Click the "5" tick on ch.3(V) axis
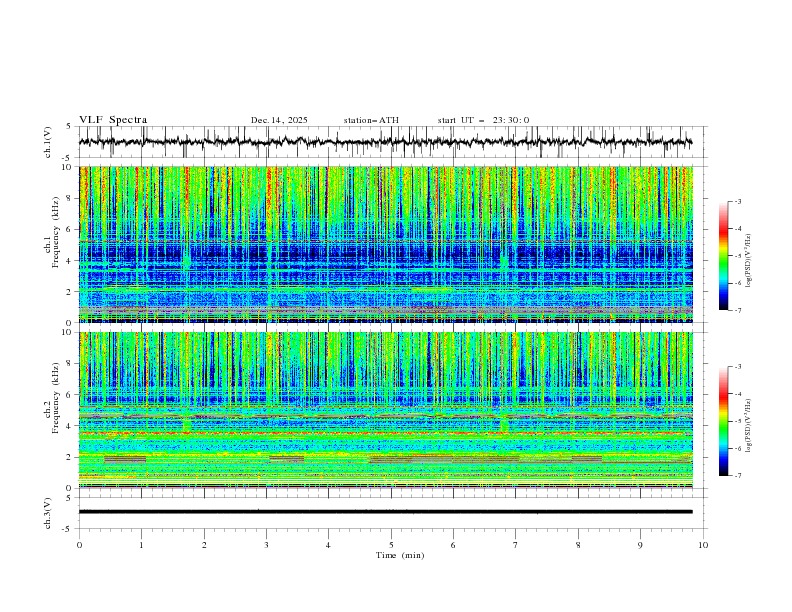 point(70,498)
